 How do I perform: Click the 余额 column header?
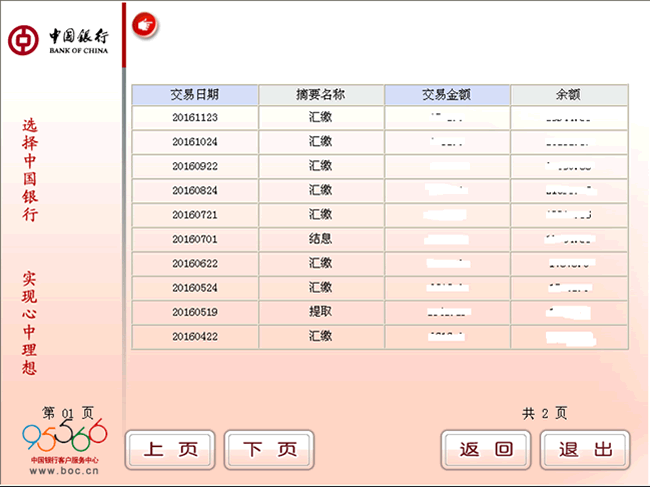pyautogui.click(x=569, y=95)
